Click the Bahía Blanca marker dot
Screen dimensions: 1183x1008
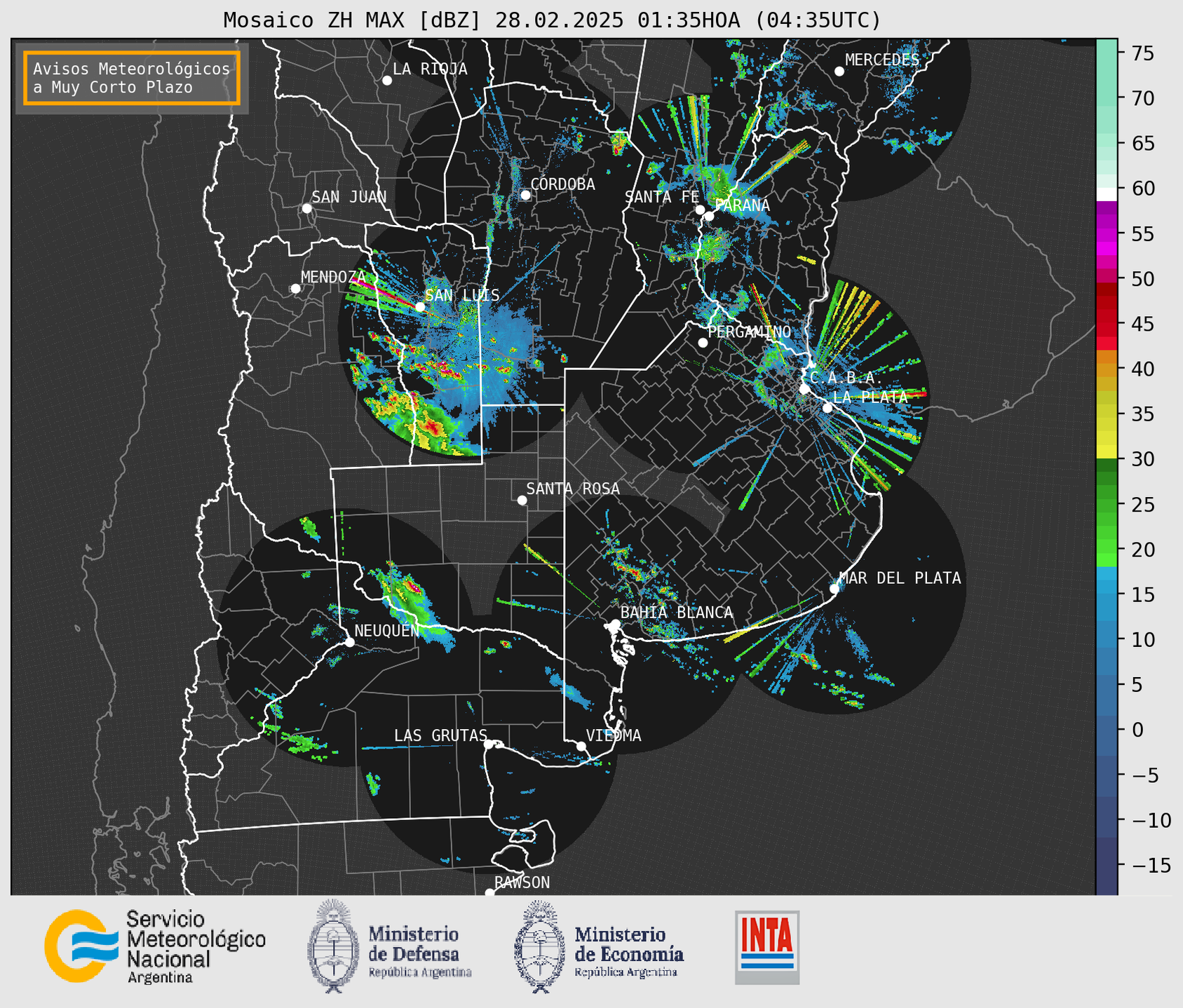[615, 624]
